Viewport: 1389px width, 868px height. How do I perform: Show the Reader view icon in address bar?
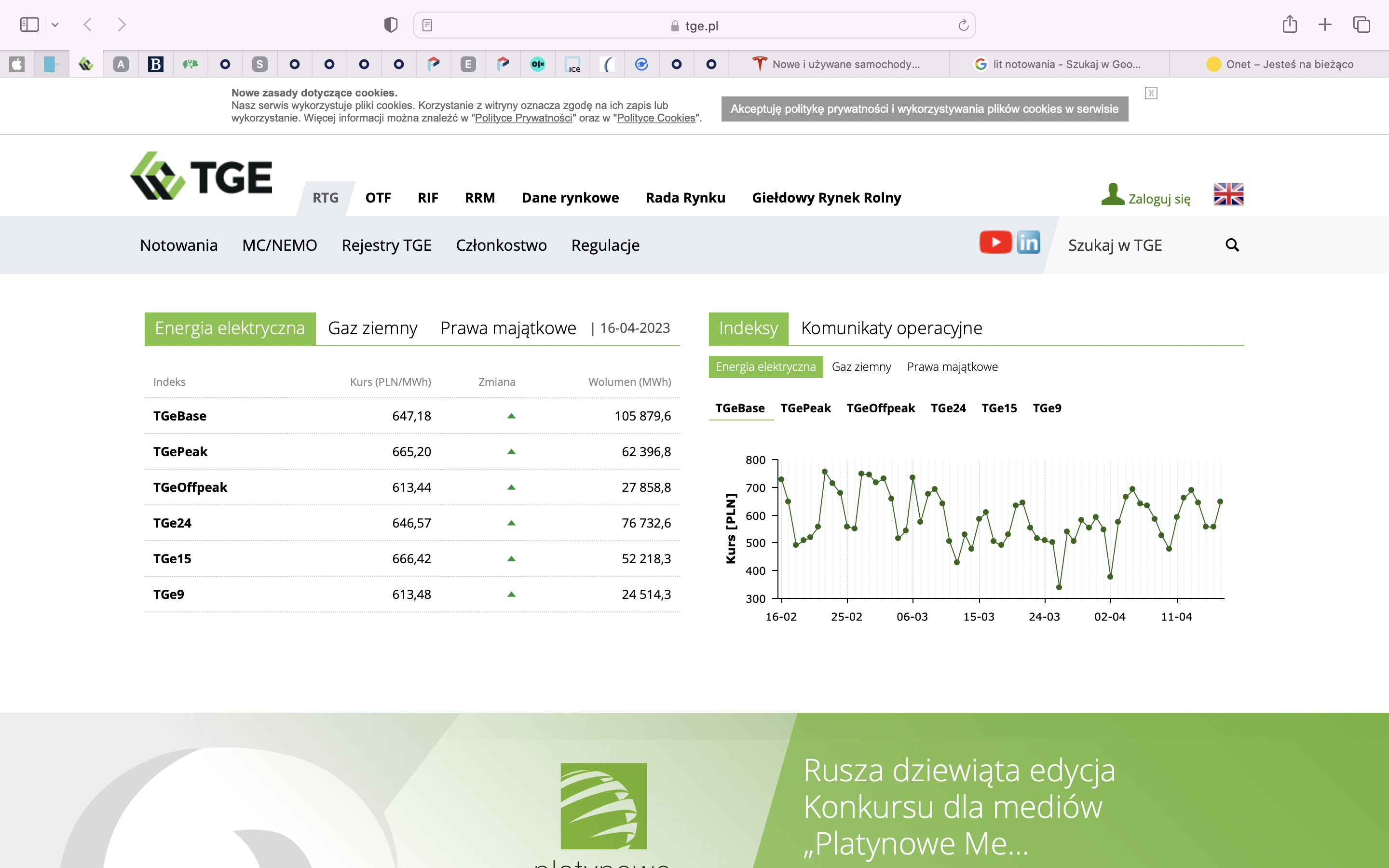(427, 25)
